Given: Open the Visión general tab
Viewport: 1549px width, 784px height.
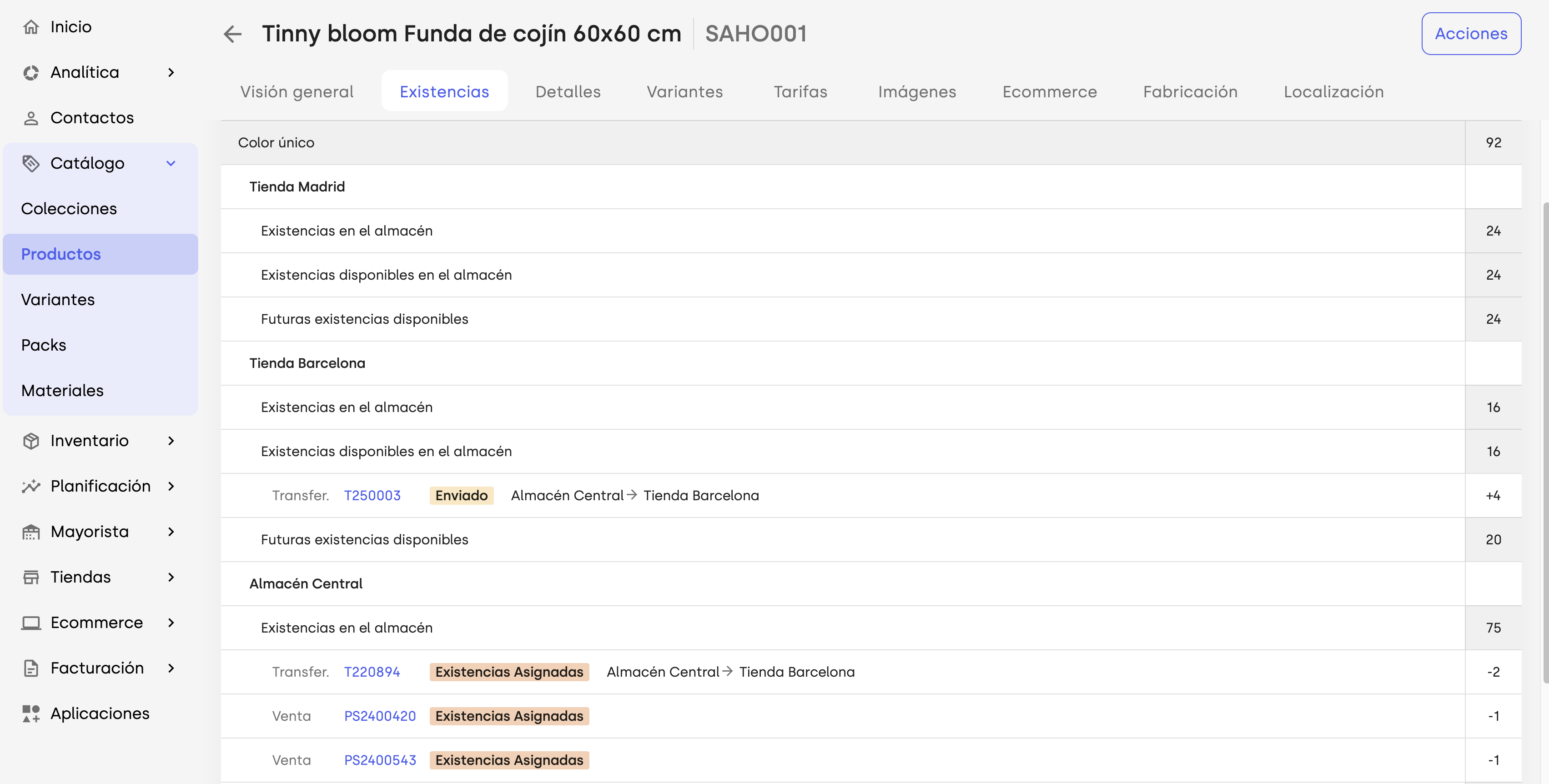Looking at the screenshot, I should [x=297, y=91].
